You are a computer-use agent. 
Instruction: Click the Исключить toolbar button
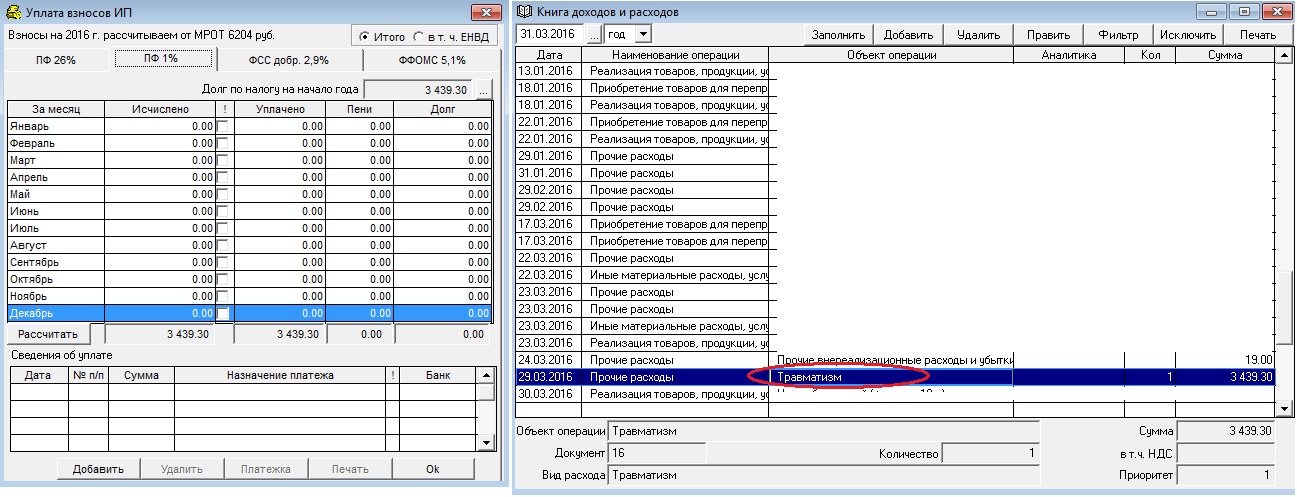pos(1187,35)
